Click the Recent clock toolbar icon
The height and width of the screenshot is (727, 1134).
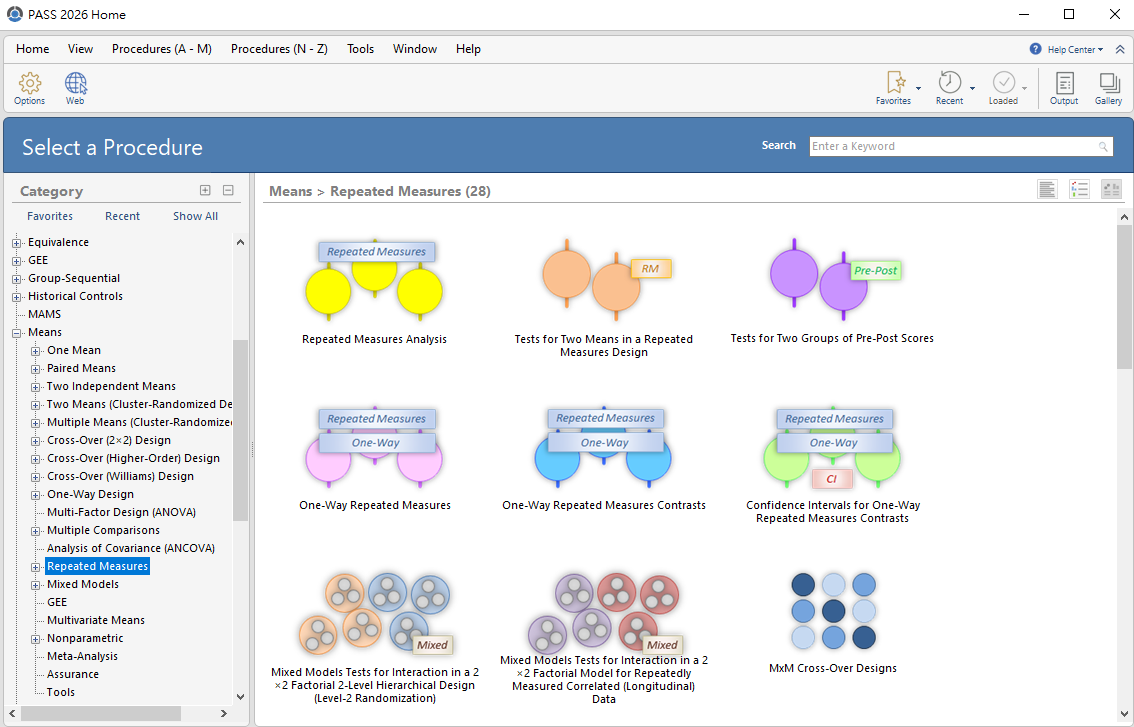coord(949,85)
